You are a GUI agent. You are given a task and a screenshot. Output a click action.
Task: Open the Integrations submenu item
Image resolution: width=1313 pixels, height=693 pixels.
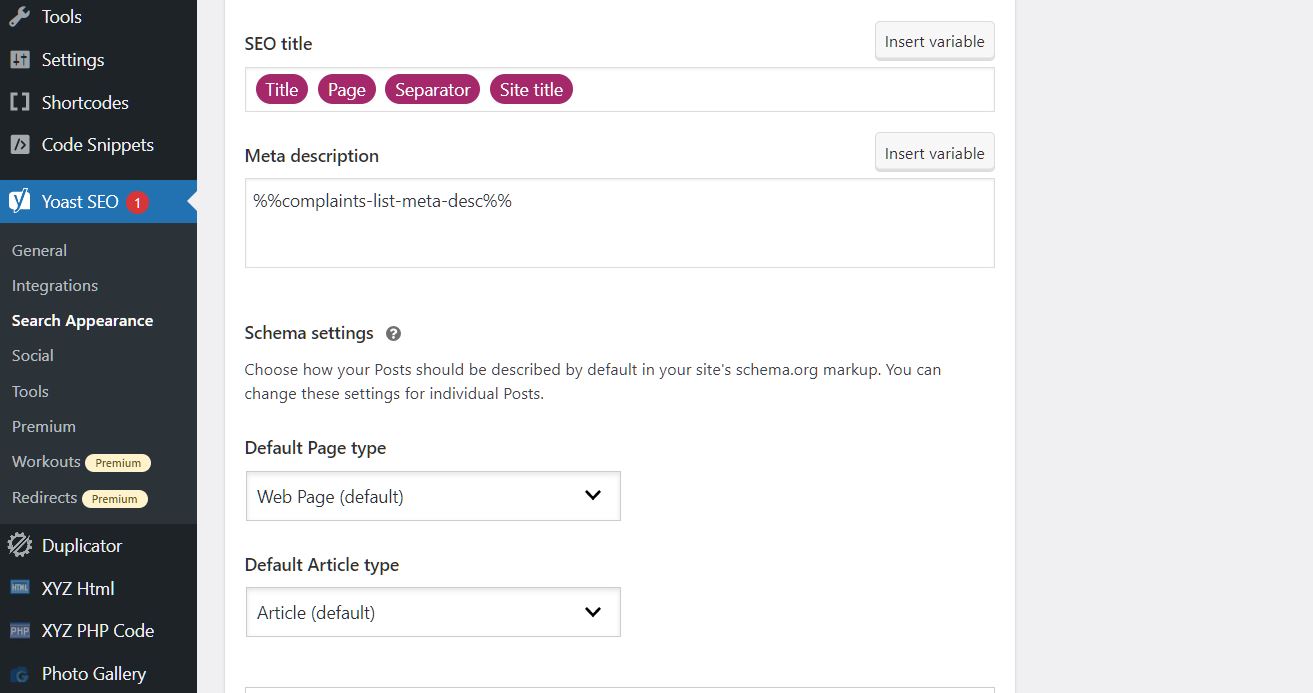(x=55, y=286)
